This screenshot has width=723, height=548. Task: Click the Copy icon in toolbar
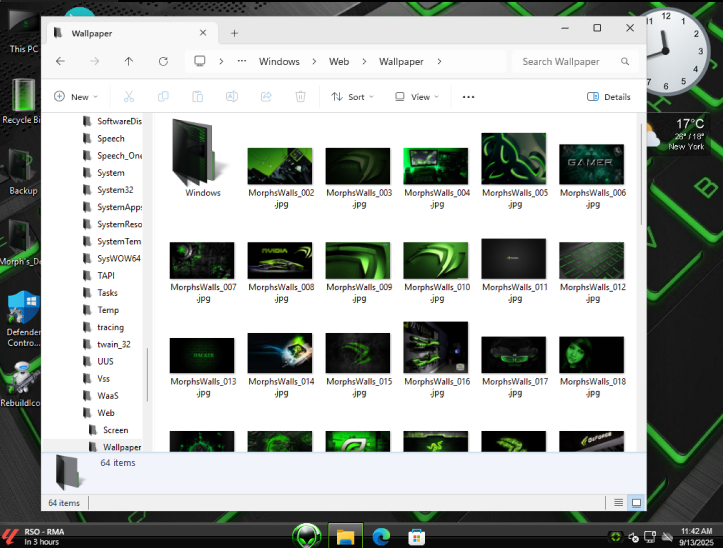[163, 97]
